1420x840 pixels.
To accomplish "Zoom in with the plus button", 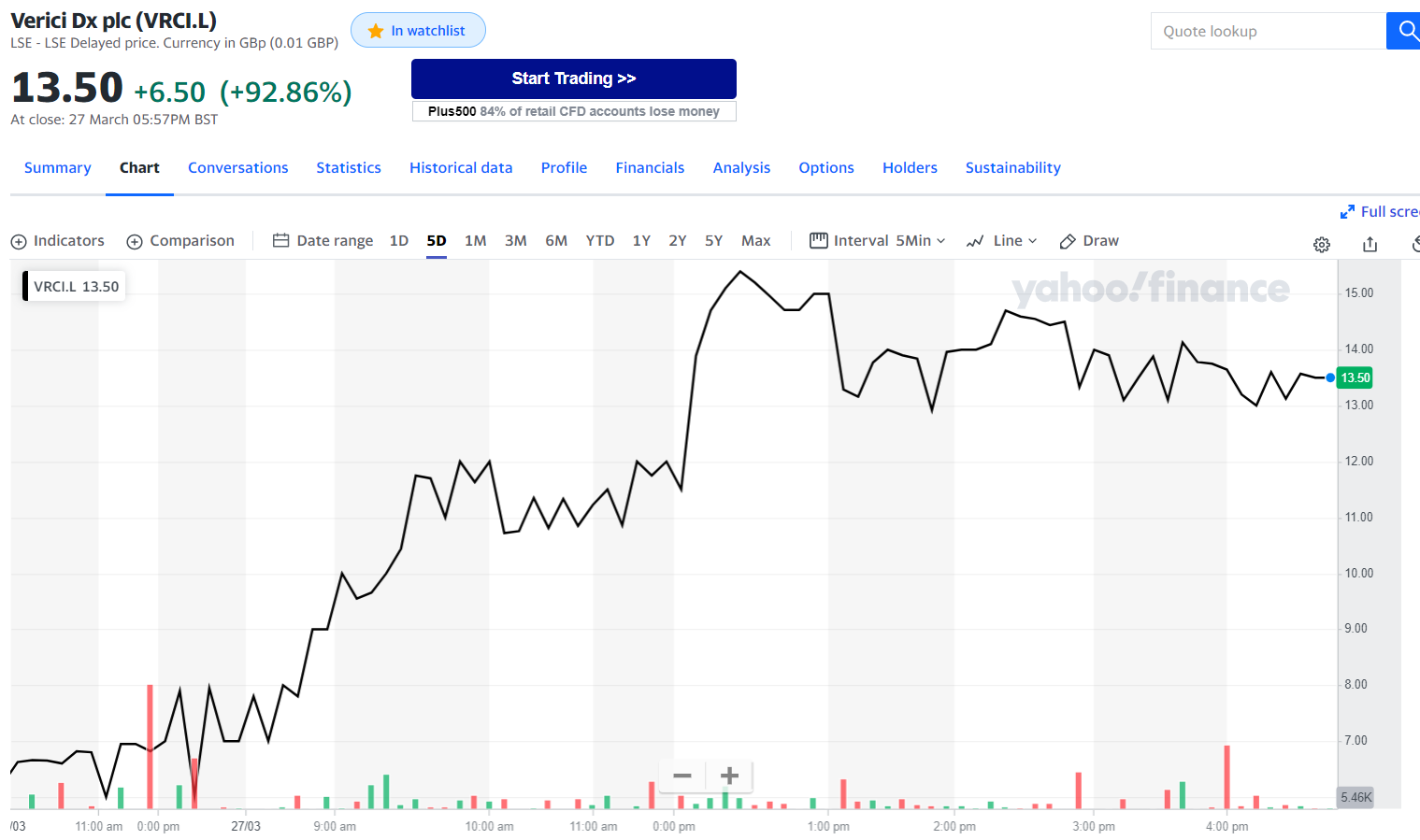I will pos(730,776).
